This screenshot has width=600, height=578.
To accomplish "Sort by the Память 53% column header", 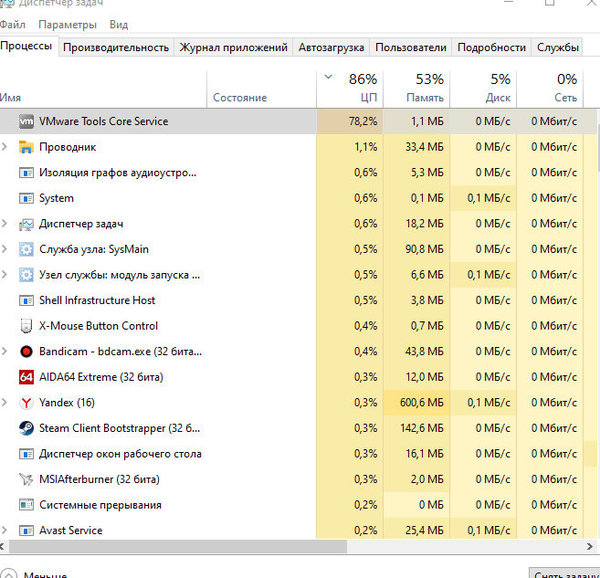I will [416, 90].
